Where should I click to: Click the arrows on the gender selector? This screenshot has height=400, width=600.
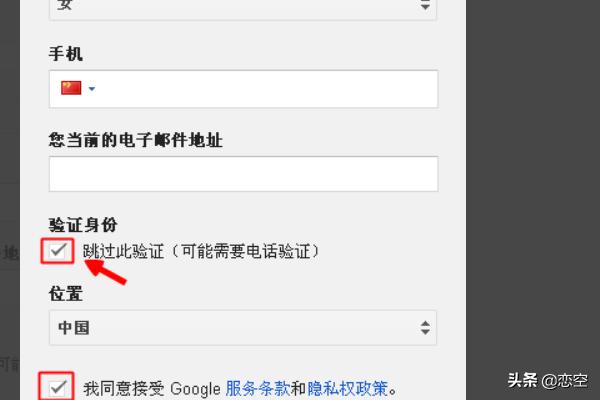pos(425,5)
